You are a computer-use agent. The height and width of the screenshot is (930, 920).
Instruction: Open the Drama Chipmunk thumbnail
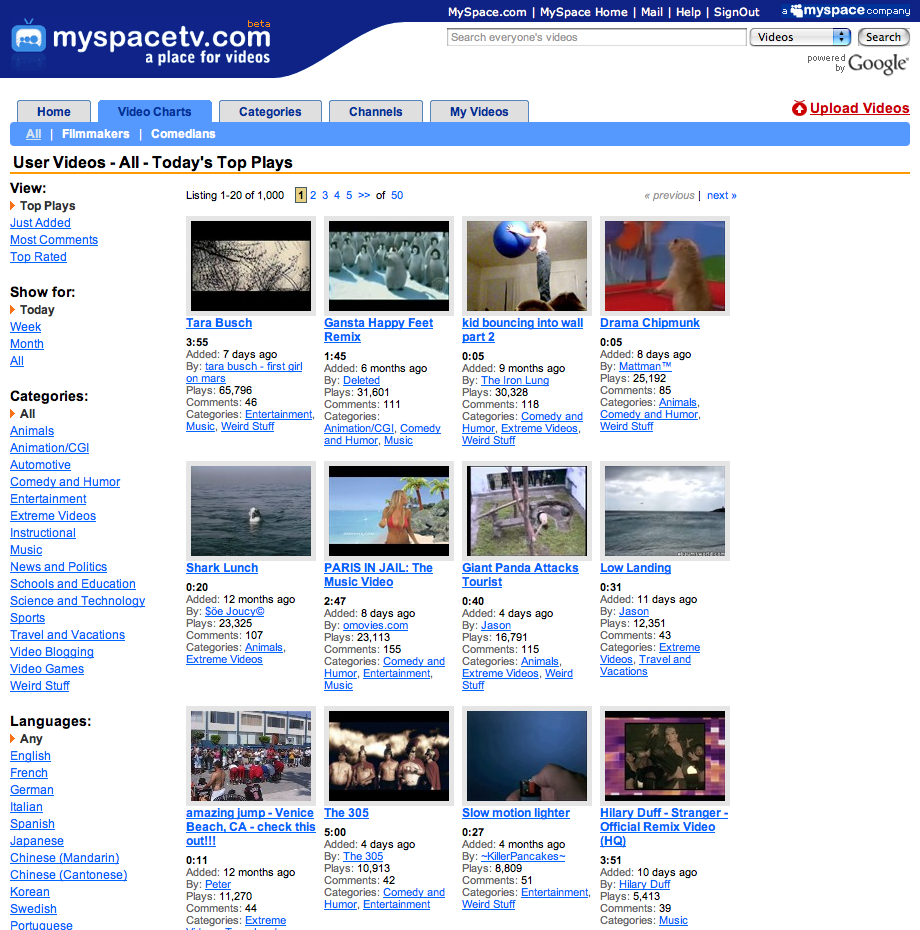pyautogui.click(x=665, y=266)
